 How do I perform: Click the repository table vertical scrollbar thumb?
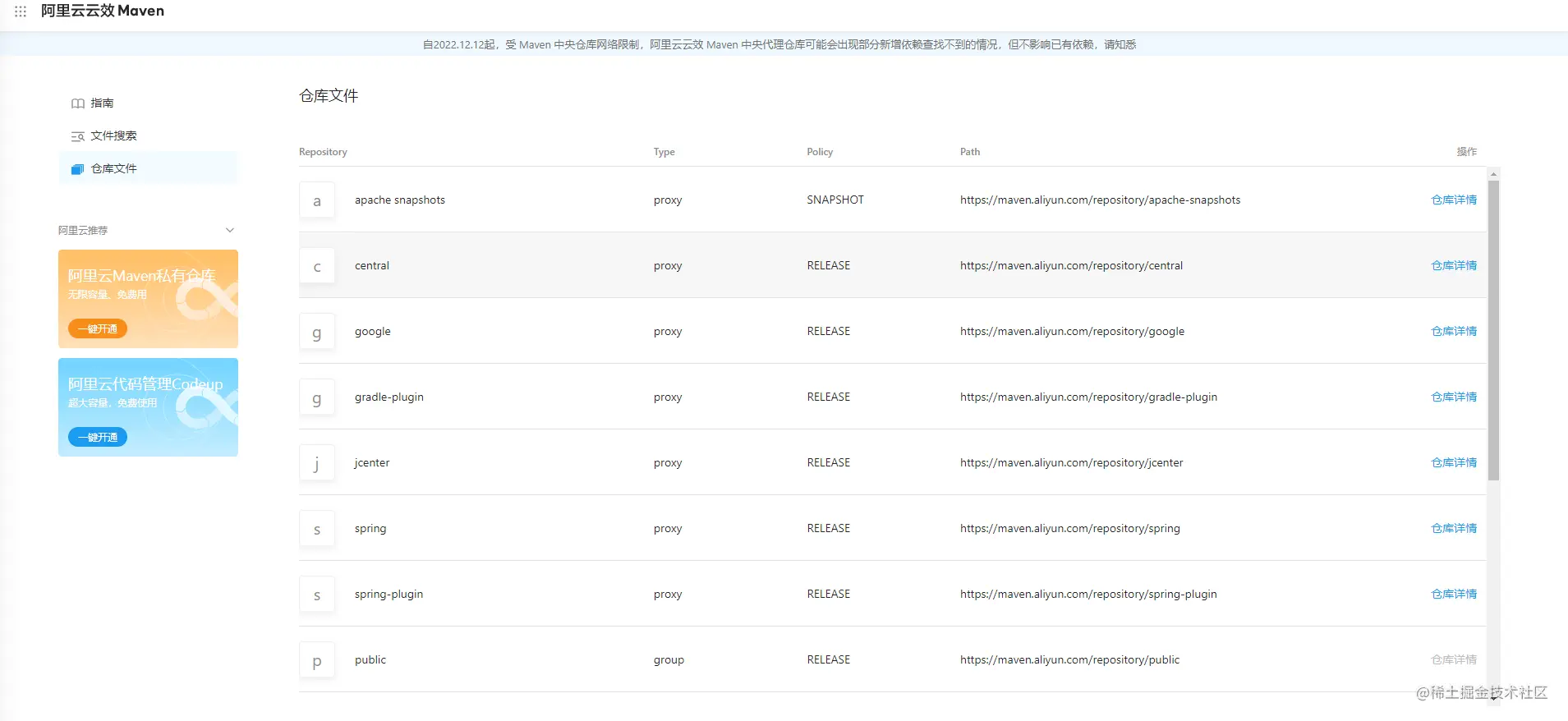[x=1493, y=330]
